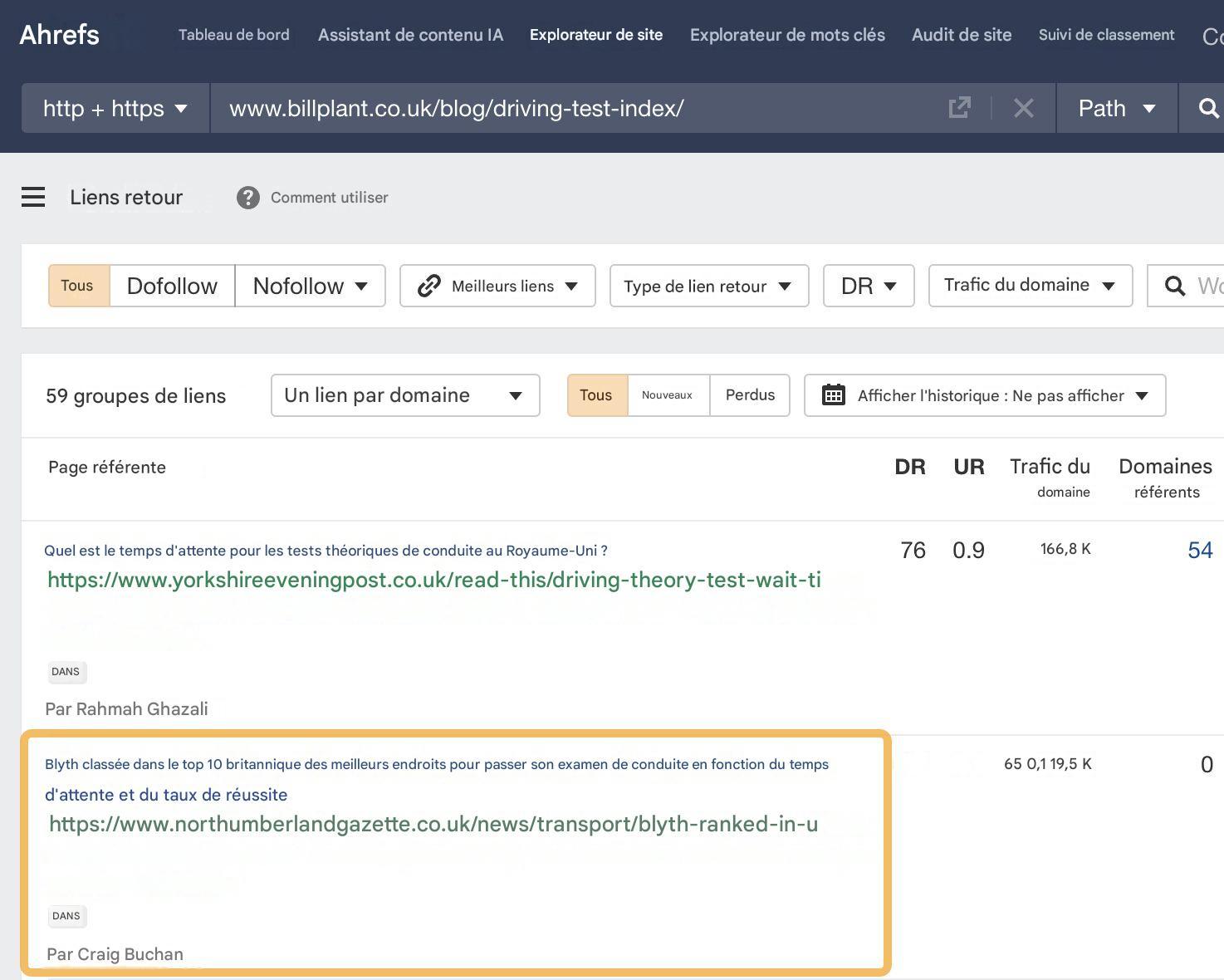1224x980 pixels.
Task: Click the chain link icon in Meilleurs liens
Action: point(428,286)
